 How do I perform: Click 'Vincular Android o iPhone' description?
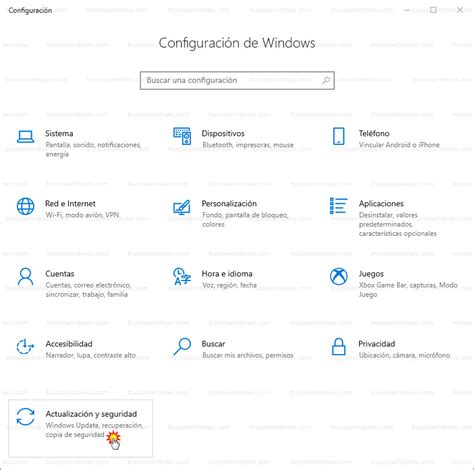coord(399,145)
